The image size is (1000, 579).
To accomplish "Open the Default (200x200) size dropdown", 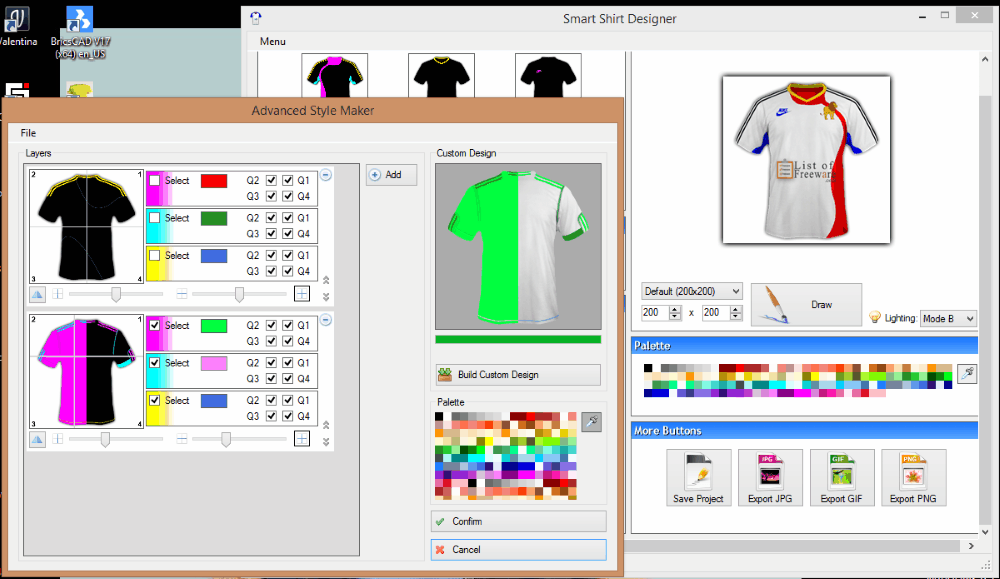I will tap(692, 291).
